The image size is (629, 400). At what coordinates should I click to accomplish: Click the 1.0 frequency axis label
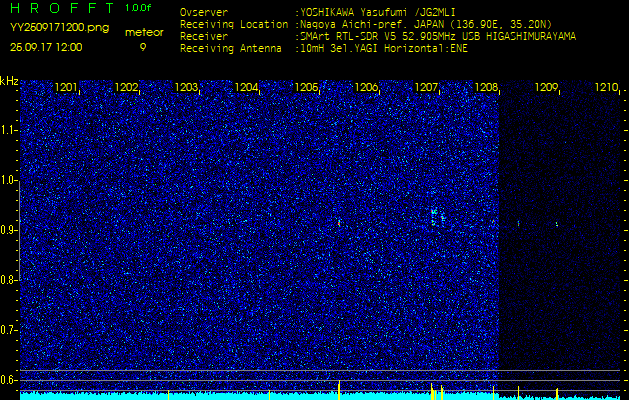point(8,181)
